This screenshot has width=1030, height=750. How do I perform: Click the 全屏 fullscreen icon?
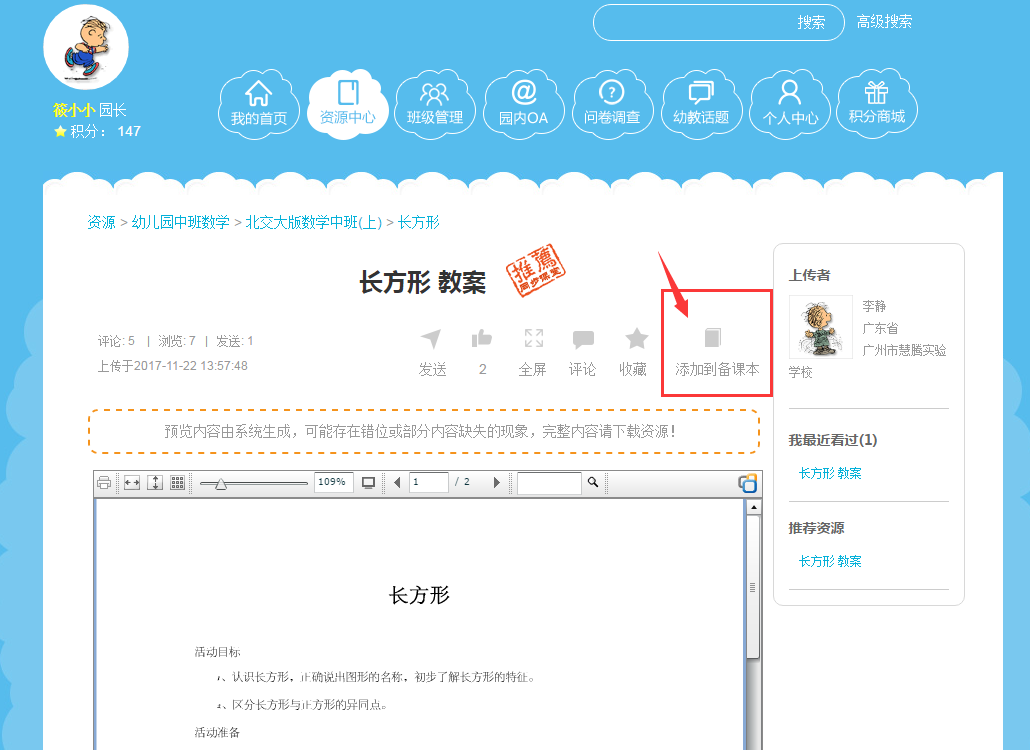(533, 338)
